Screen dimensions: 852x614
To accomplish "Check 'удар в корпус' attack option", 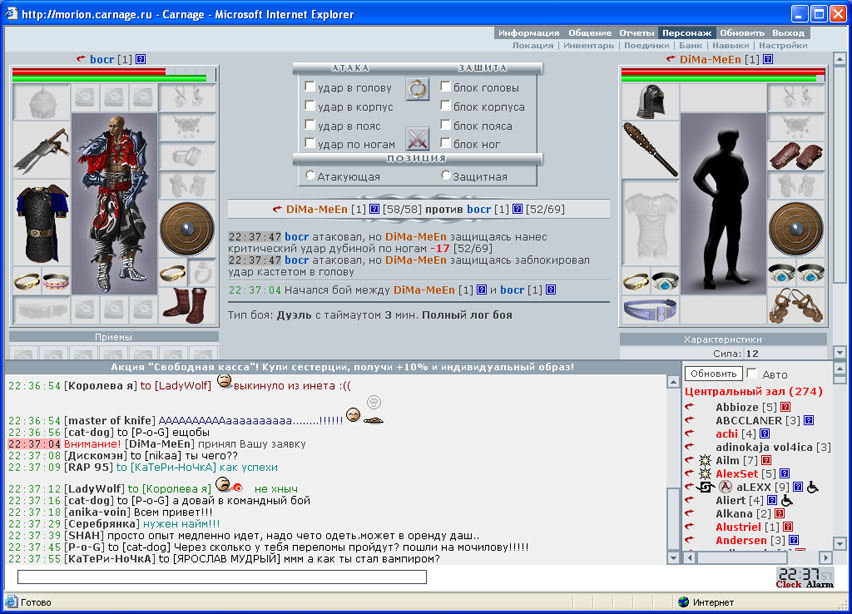I will (310, 105).
